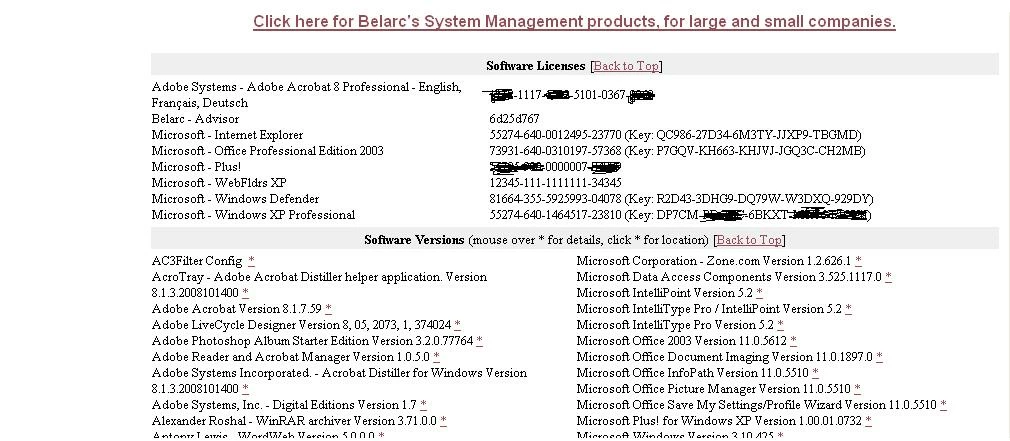The height and width of the screenshot is (441, 1010).
Task: Open the Digital Editions Version 1.7 asterisk
Action: pyautogui.click(x=423, y=405)
